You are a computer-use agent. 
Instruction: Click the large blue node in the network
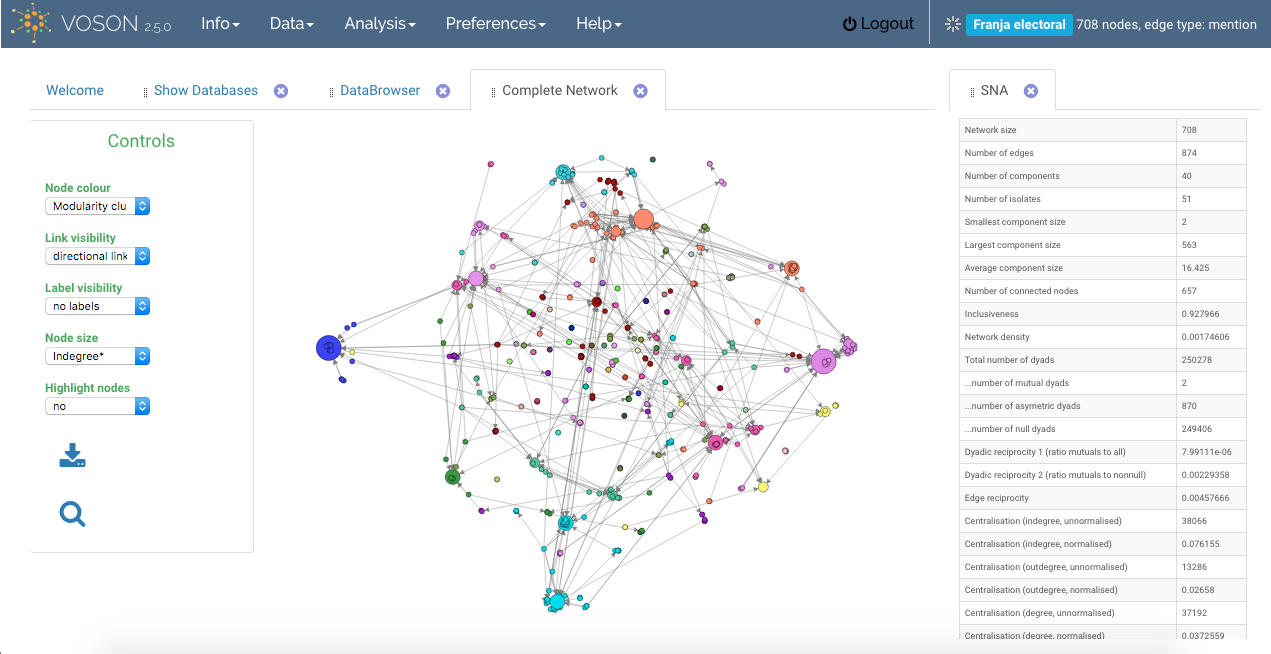pos(328,347)
